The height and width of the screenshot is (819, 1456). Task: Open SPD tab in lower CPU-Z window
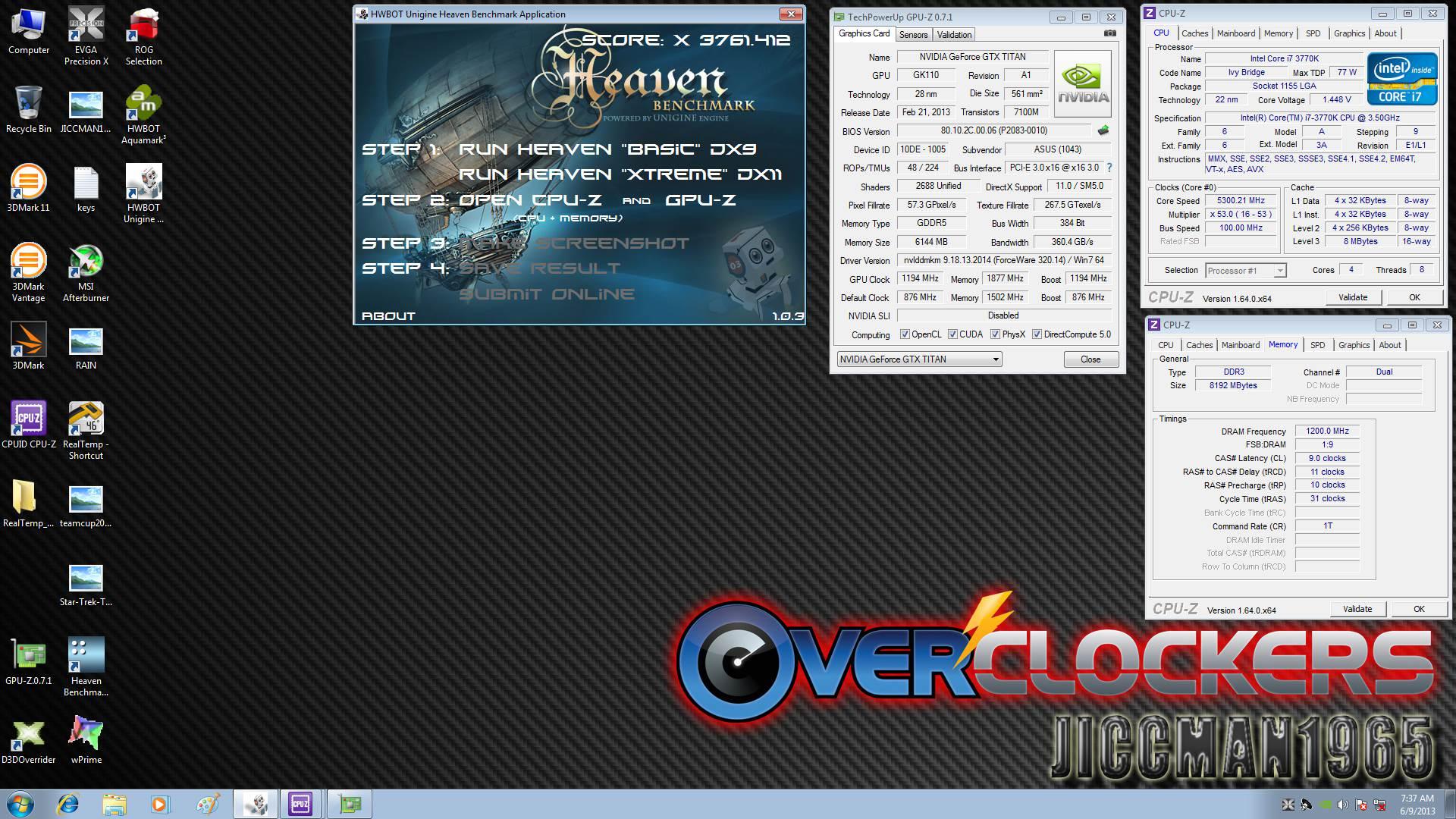(1317, 345)
